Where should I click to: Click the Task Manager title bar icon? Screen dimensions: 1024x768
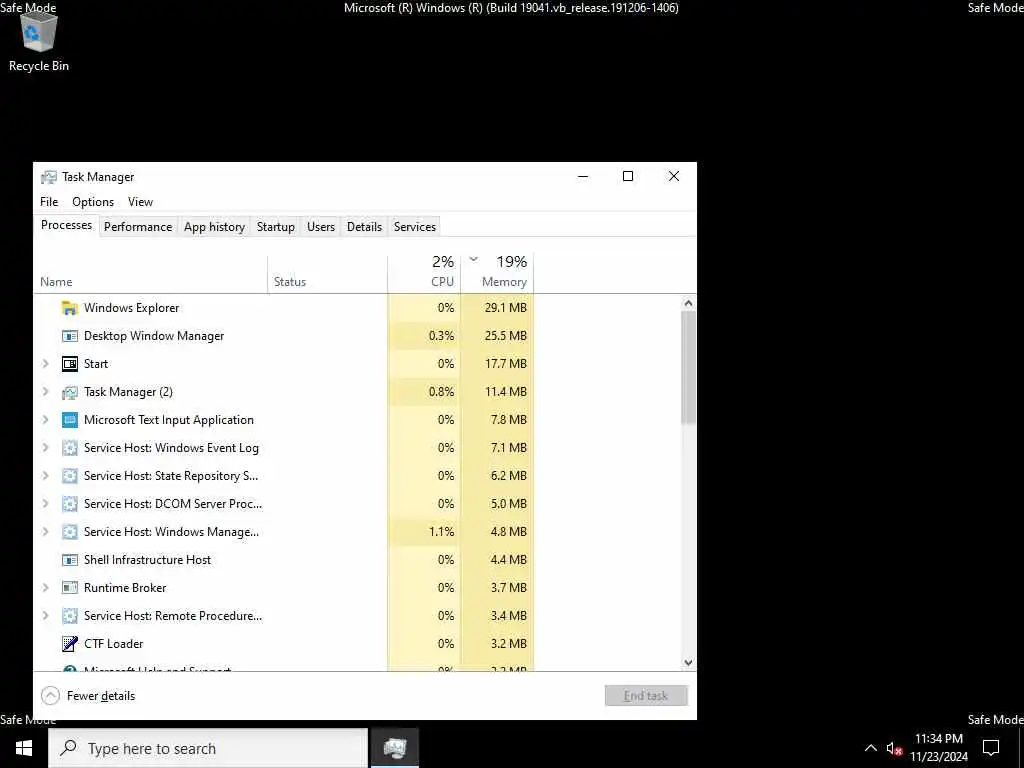[x=48, y=177]
